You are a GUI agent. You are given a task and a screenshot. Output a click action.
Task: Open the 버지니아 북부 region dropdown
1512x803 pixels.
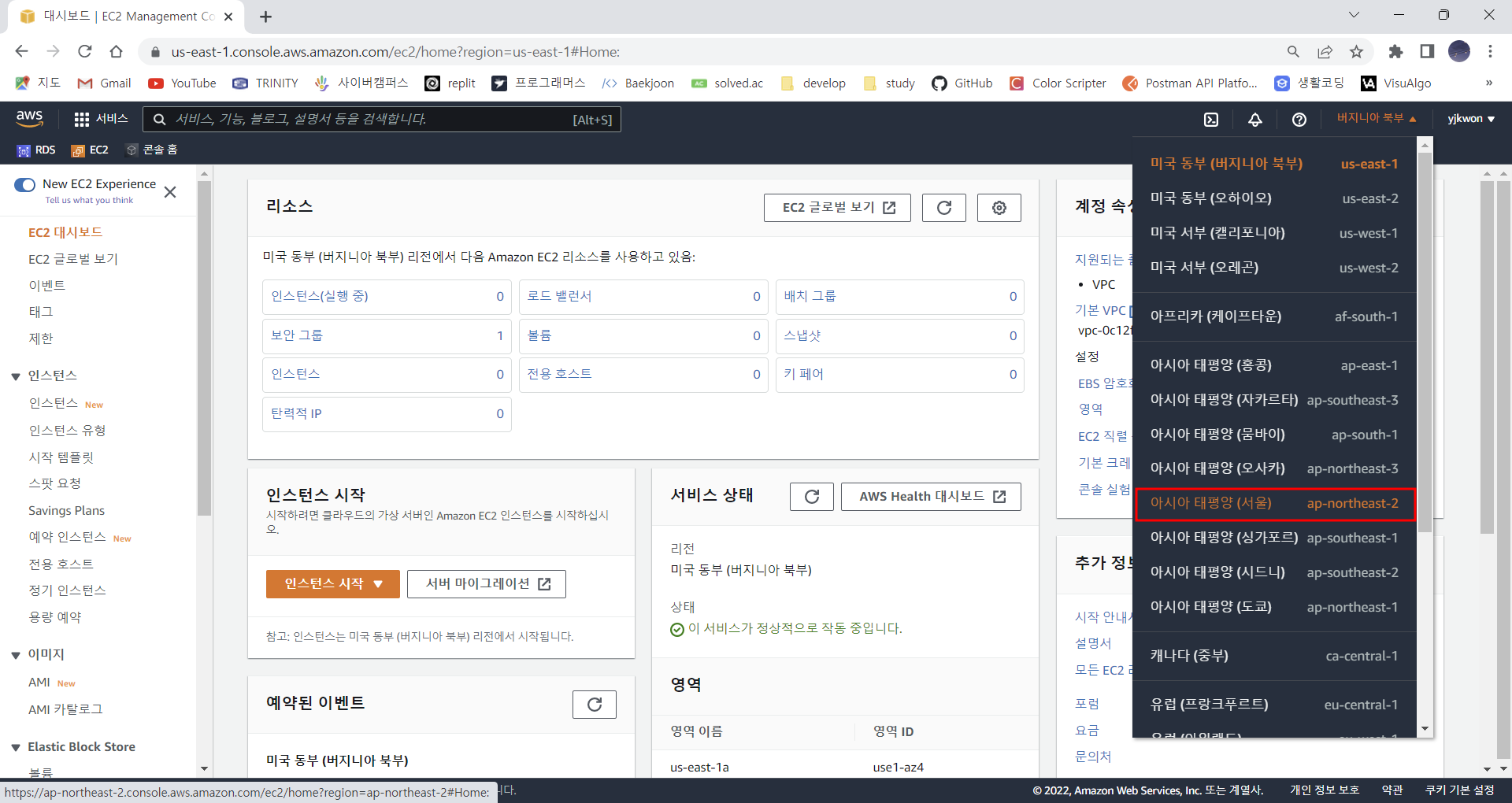click(x=1377, y=118)
